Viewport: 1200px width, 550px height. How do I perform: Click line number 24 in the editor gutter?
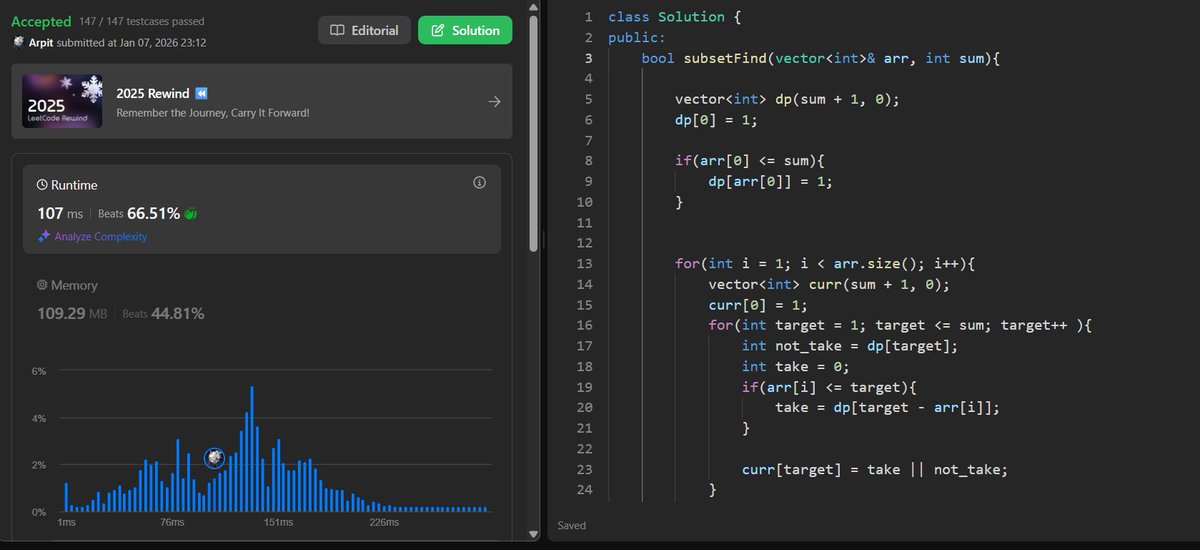point(585,488)
